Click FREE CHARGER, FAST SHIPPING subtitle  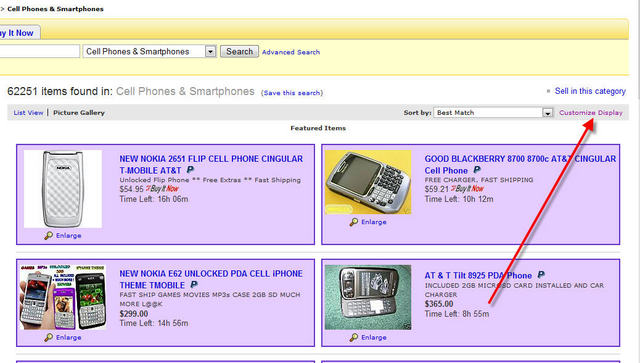point(479,180)
